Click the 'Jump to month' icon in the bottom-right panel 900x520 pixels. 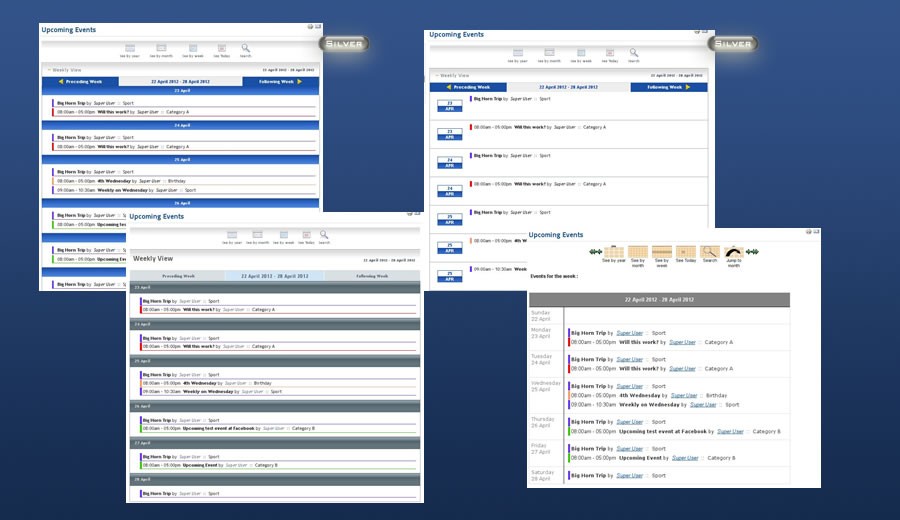(735, 252)
